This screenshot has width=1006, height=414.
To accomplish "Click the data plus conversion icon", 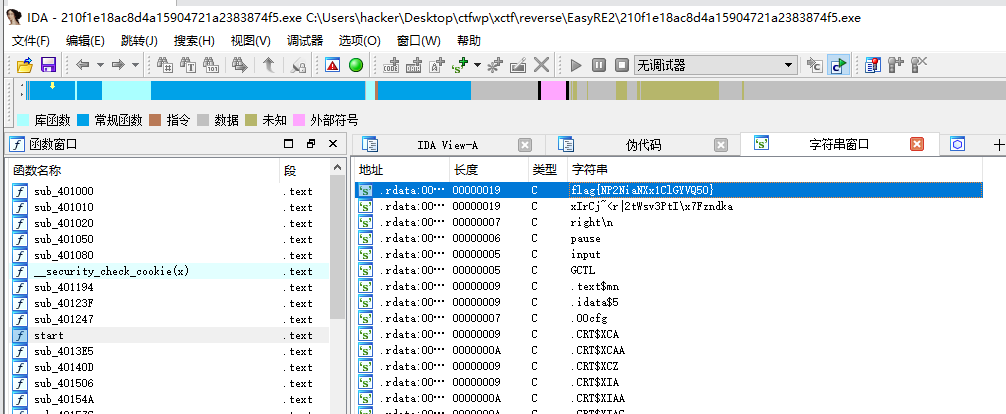I will click(414, 65).
